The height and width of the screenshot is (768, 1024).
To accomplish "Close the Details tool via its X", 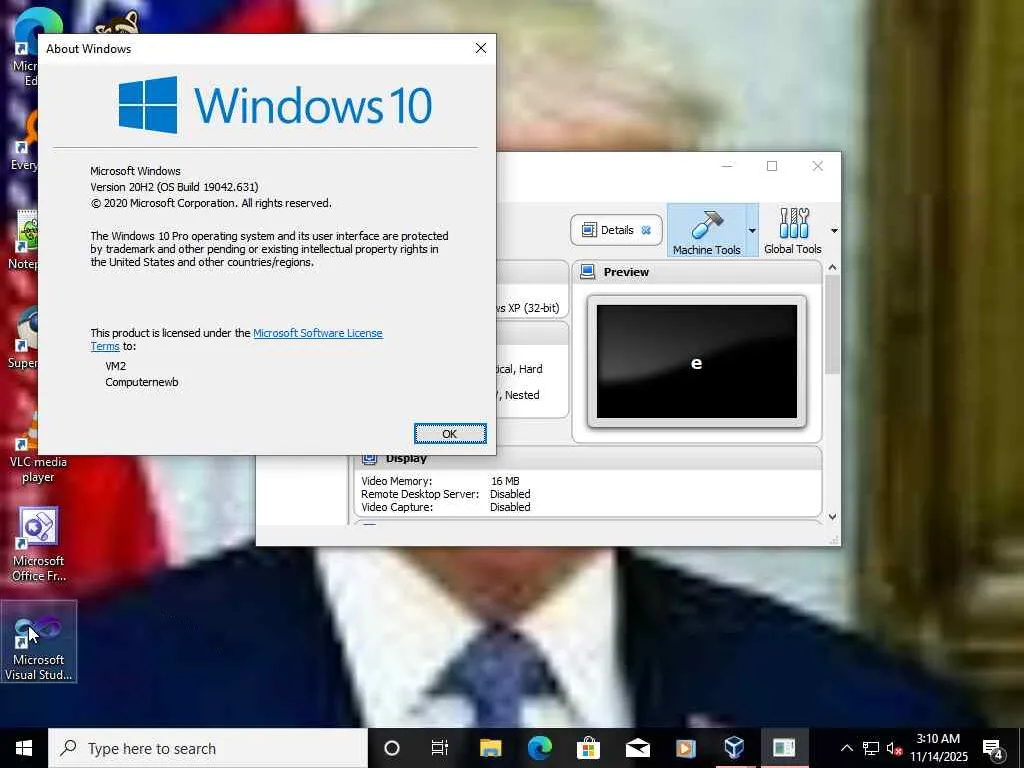I will tap(646, 230).
